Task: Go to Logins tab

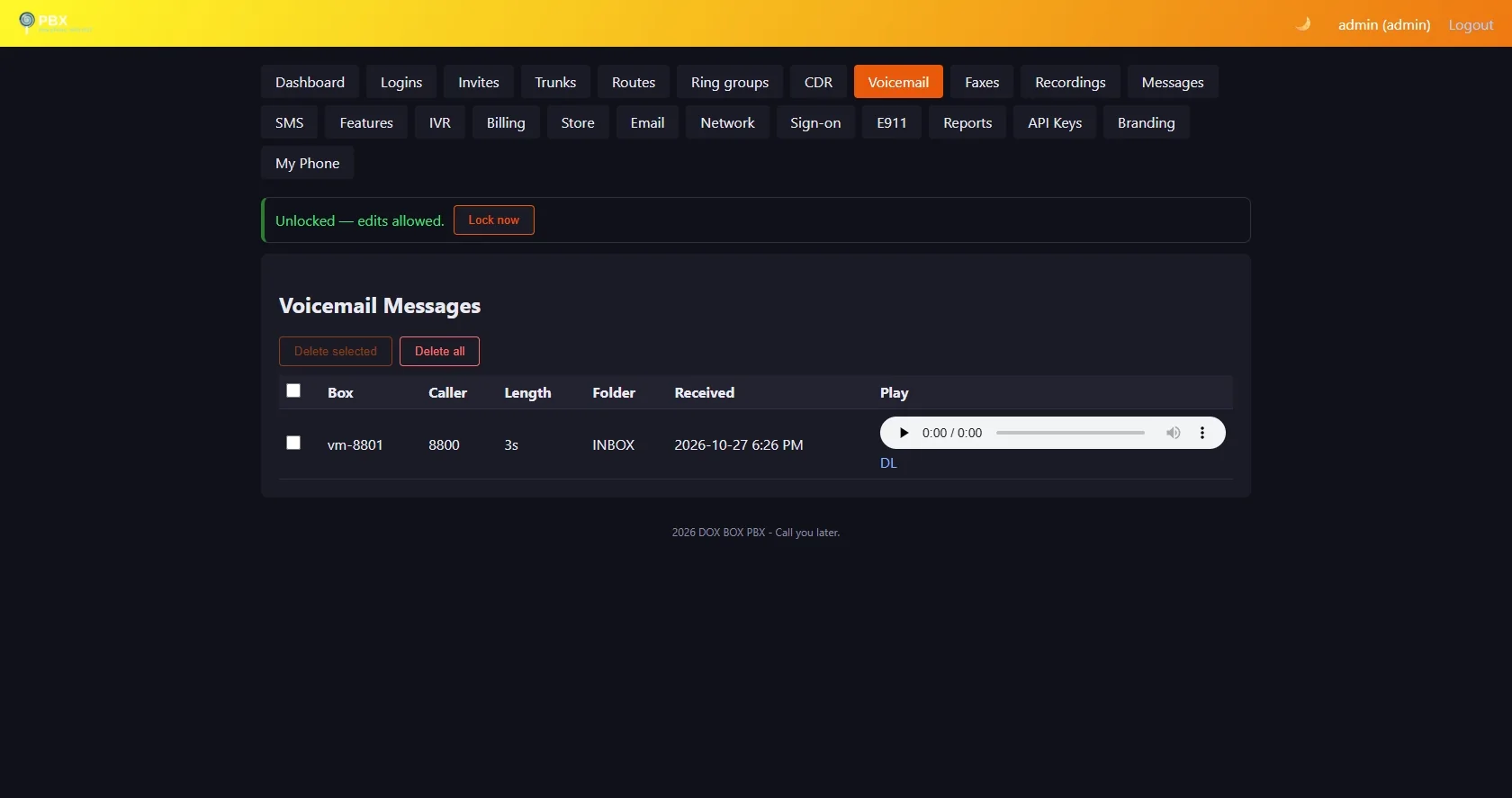Action: click(401, 82)
